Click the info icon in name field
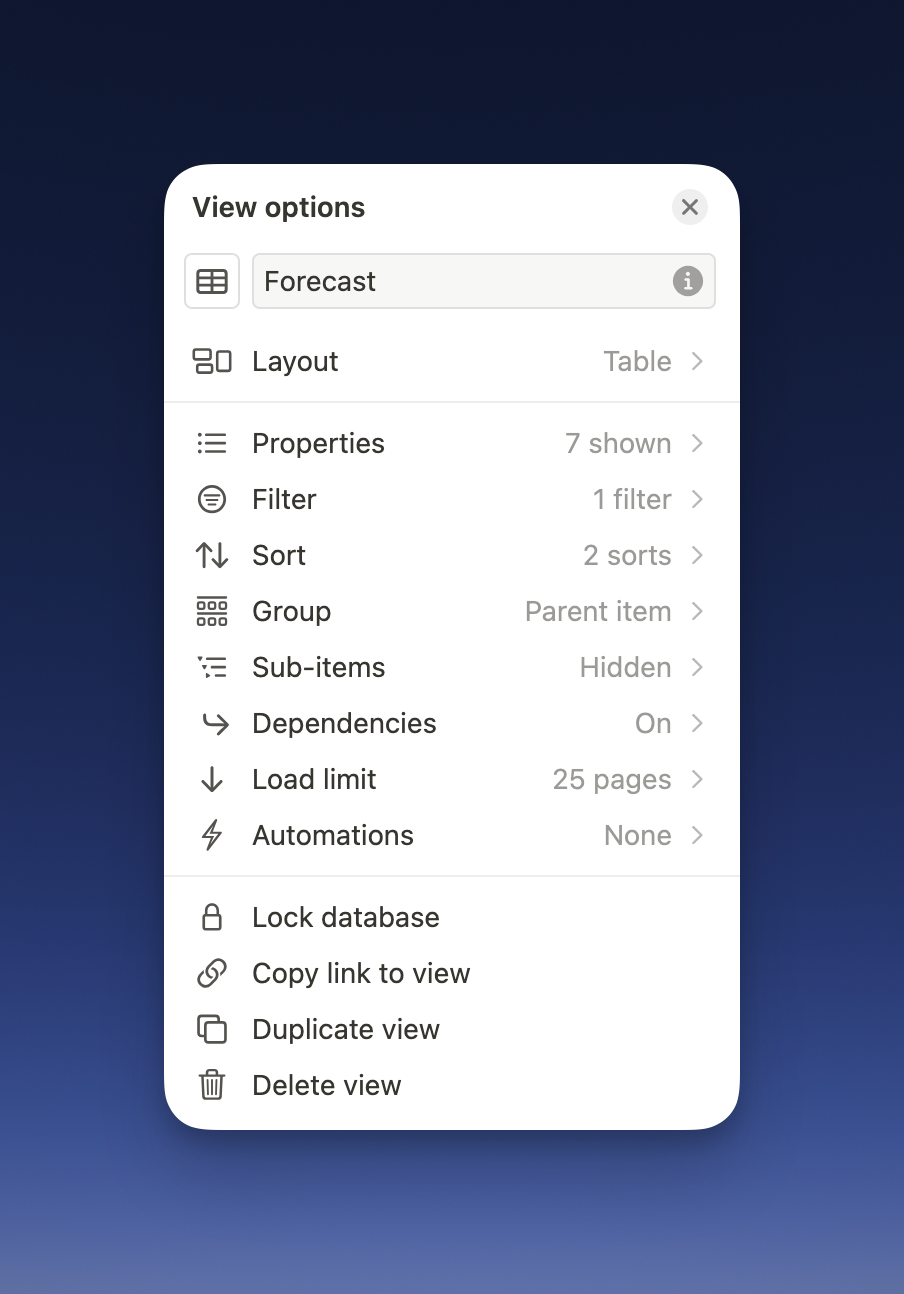This screenshot has width=904, height=1294. (x=687, y=281)
